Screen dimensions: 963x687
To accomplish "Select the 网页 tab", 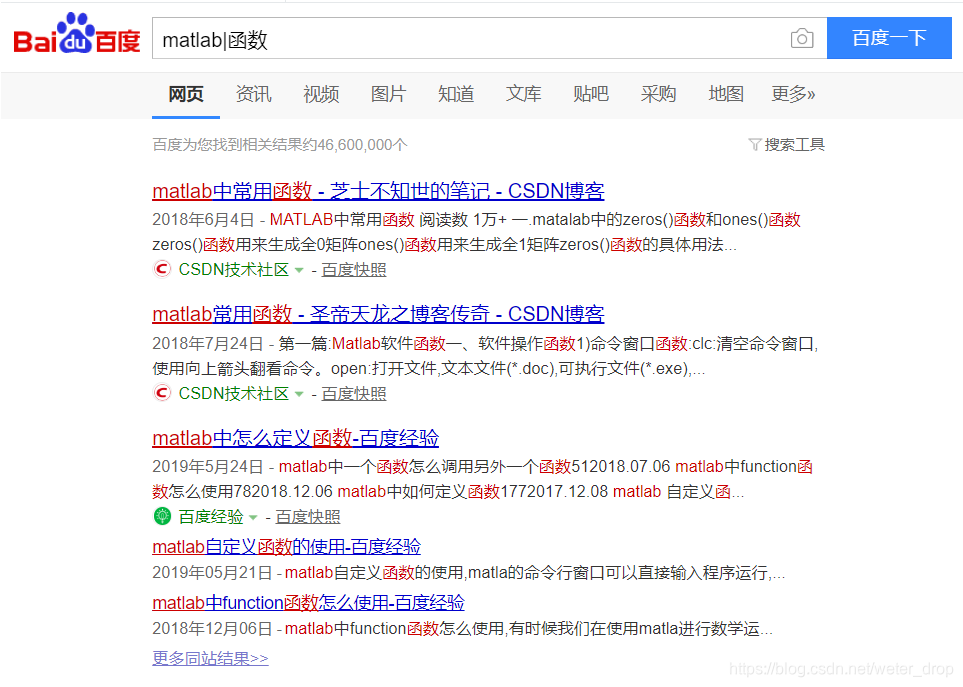I will pos(186,94).
